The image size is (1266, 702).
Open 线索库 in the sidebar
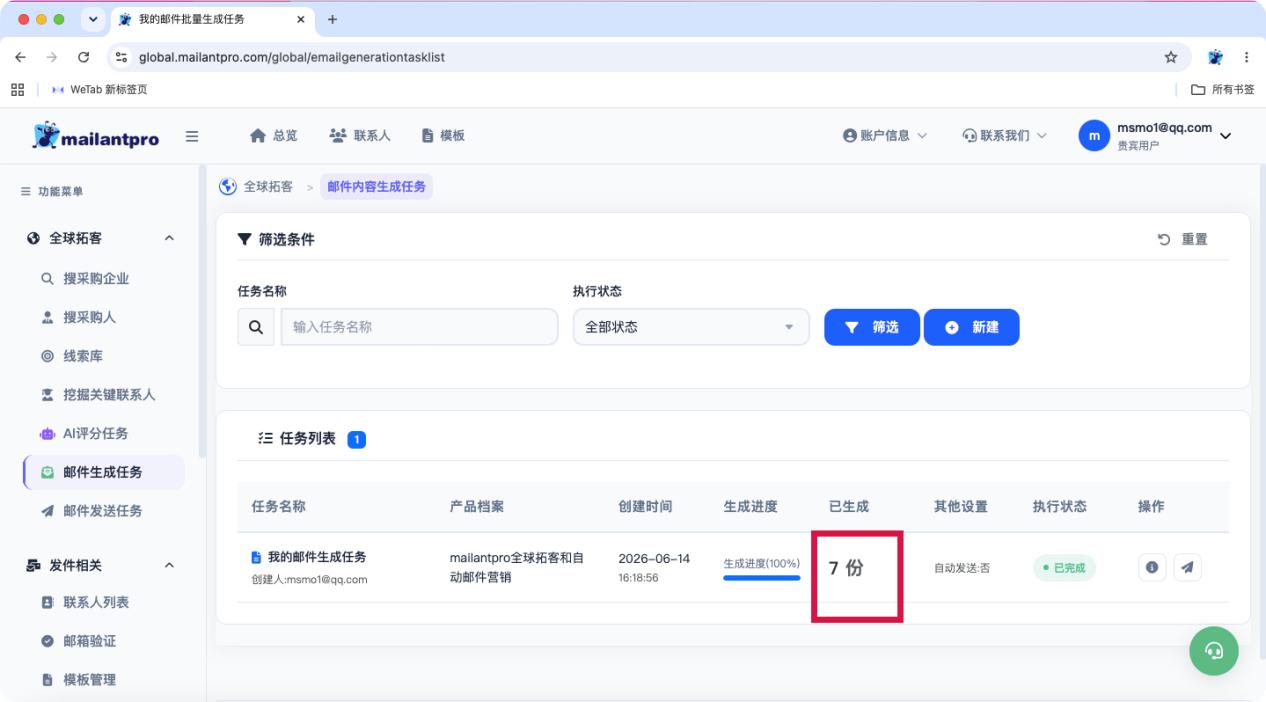pyautogui.click(x=83, y=355)
